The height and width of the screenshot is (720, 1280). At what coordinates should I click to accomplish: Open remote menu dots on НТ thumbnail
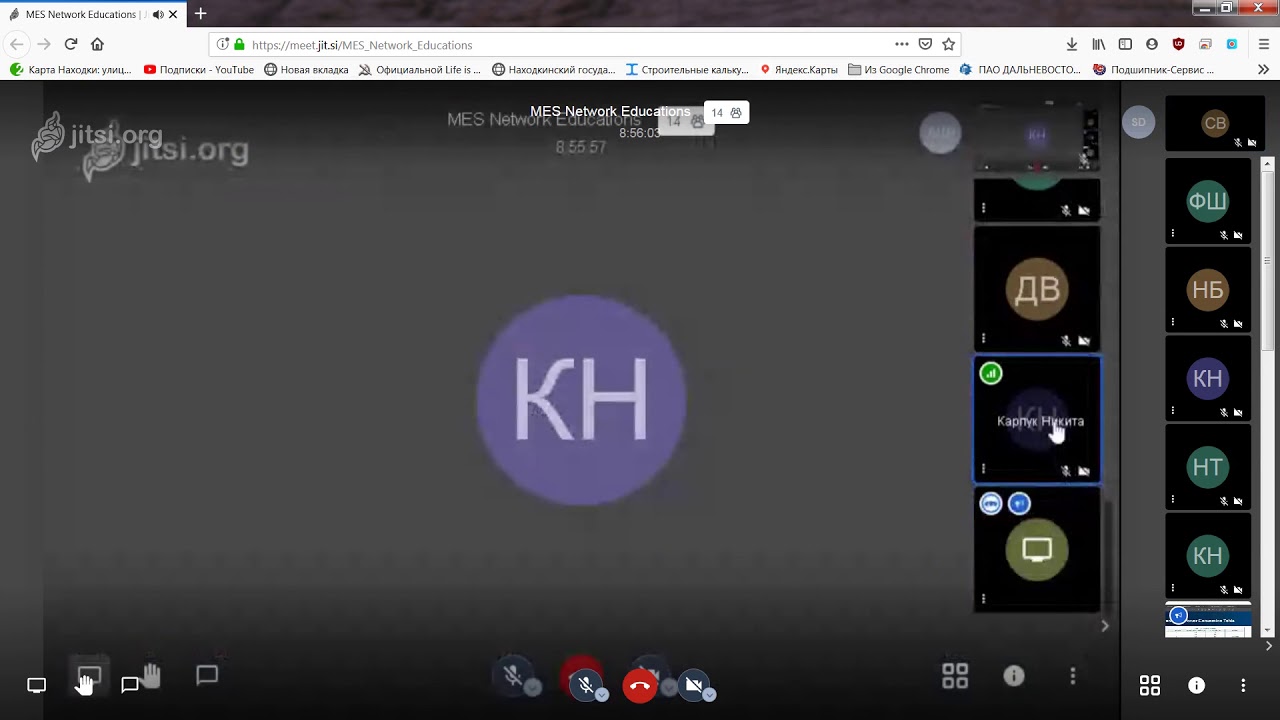coord(1173,500)
